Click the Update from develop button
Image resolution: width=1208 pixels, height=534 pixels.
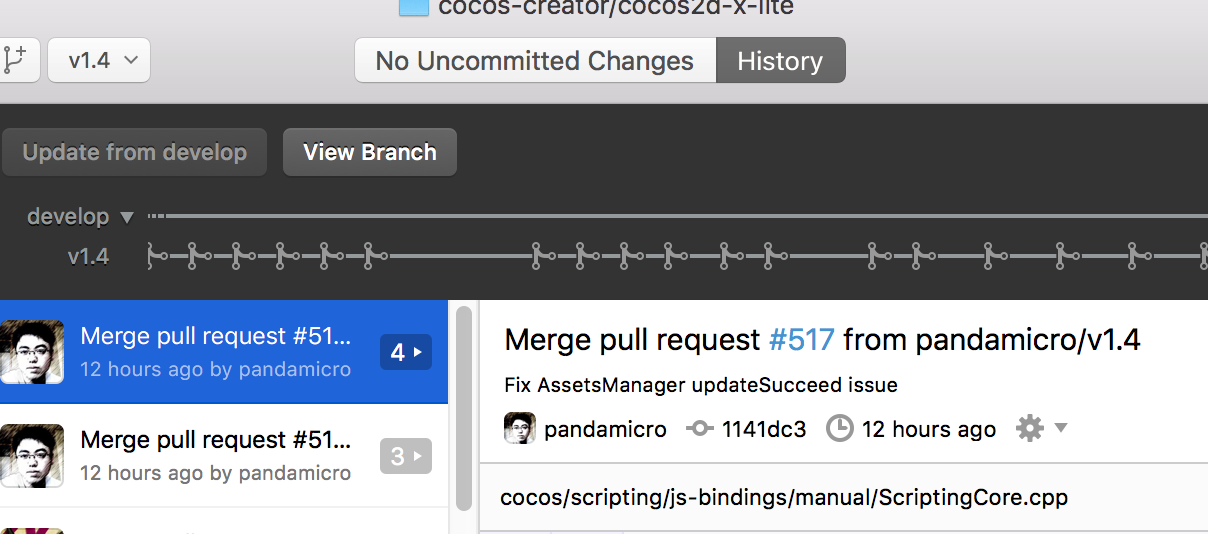tap(134, 152)
